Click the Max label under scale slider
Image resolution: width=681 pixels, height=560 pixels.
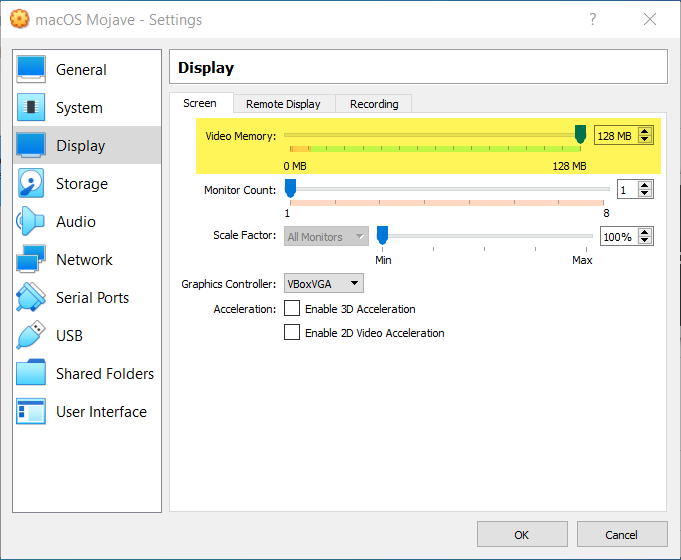pos(582,260)
